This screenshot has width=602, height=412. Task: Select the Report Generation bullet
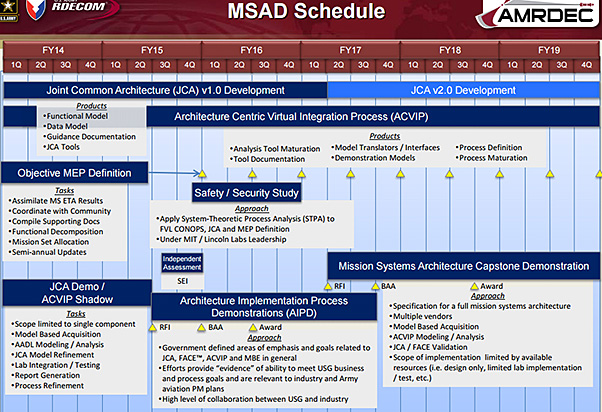pos(46,376)
